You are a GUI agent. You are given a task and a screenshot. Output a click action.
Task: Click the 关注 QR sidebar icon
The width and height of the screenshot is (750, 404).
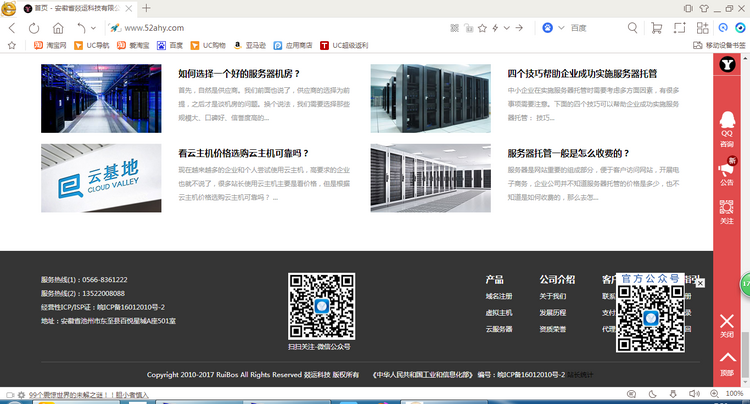727,212
